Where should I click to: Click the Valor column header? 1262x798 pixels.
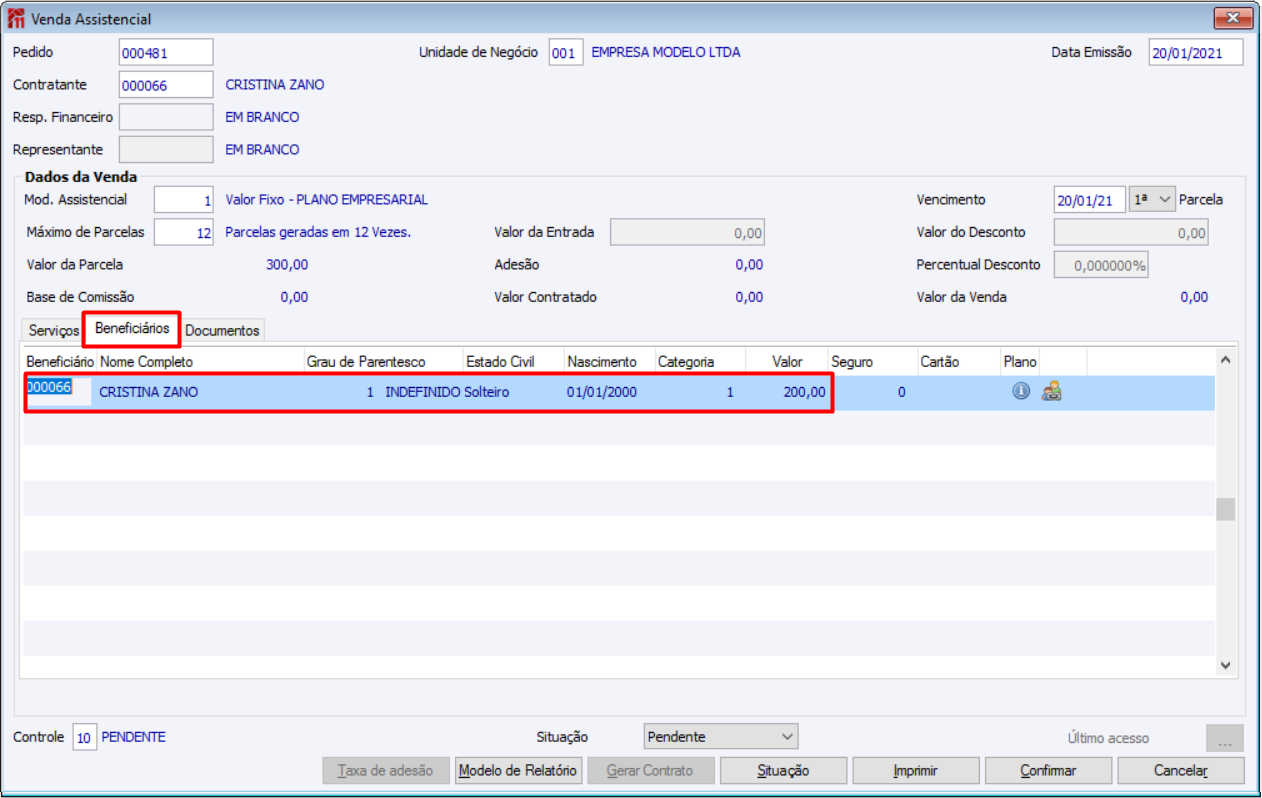[x=787, y=361]
